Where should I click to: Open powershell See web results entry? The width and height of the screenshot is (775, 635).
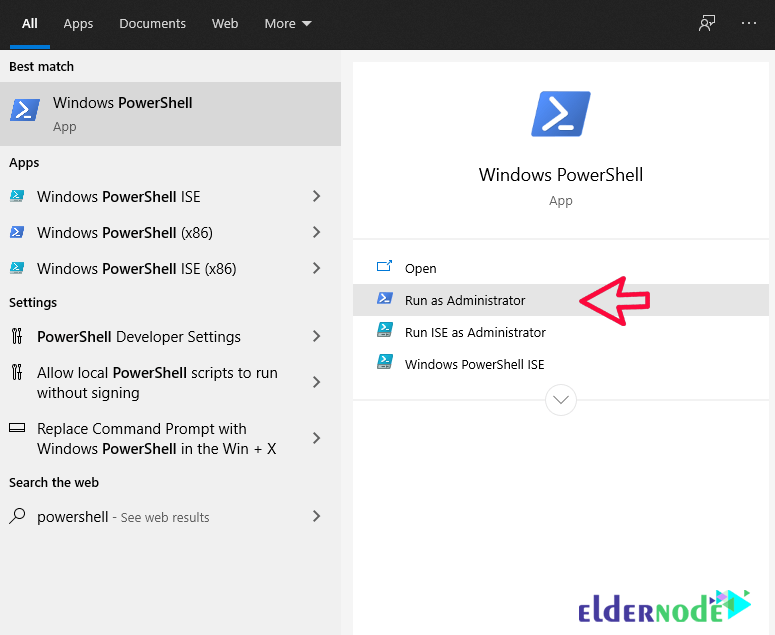[x=171, y=517]
